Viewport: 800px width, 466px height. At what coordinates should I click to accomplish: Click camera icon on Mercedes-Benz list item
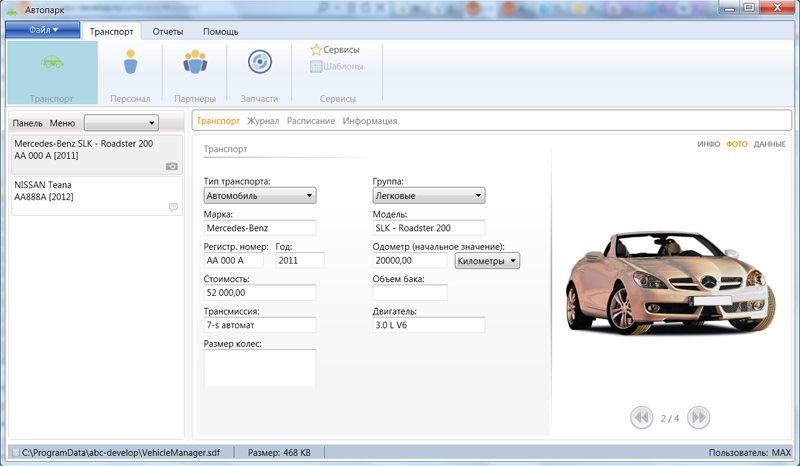click(172, 166)
